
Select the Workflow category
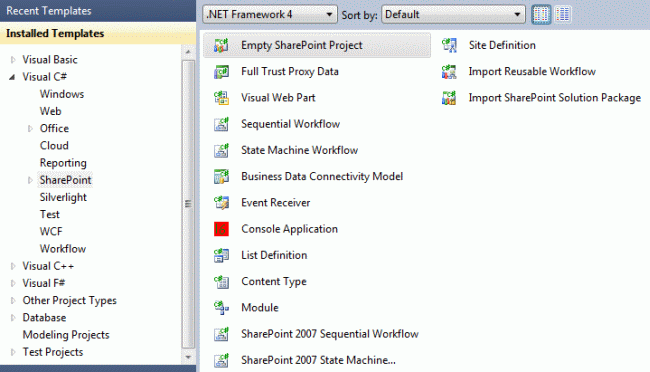(x=63, y=249)
